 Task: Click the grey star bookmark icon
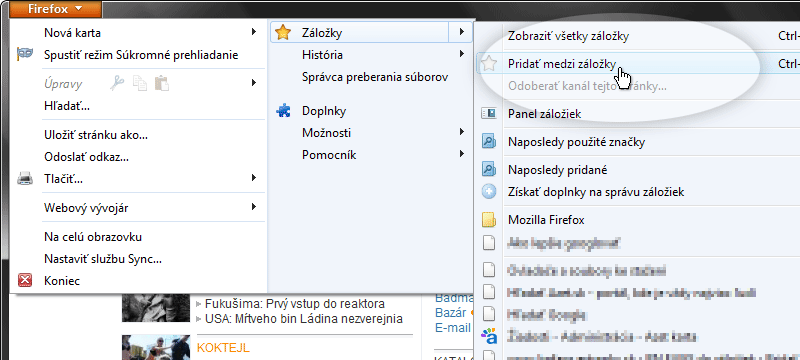(489, 64)
